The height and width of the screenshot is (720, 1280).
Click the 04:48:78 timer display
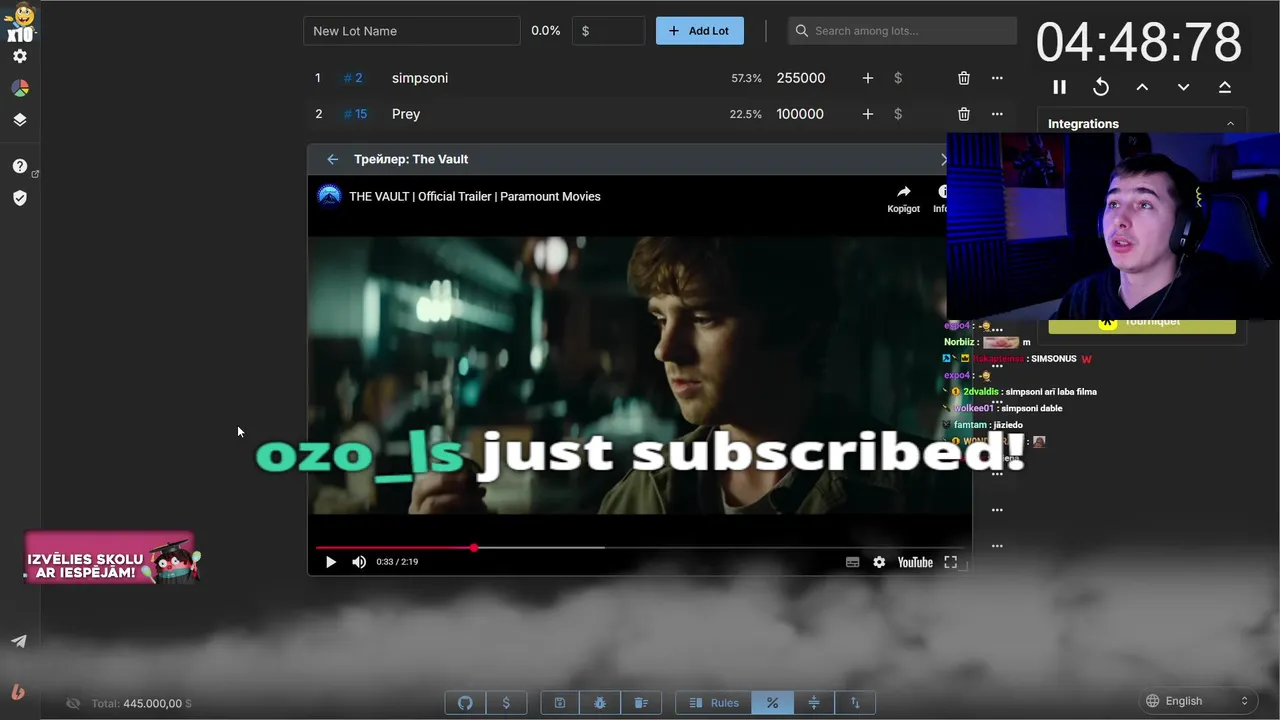[1139, 43]
